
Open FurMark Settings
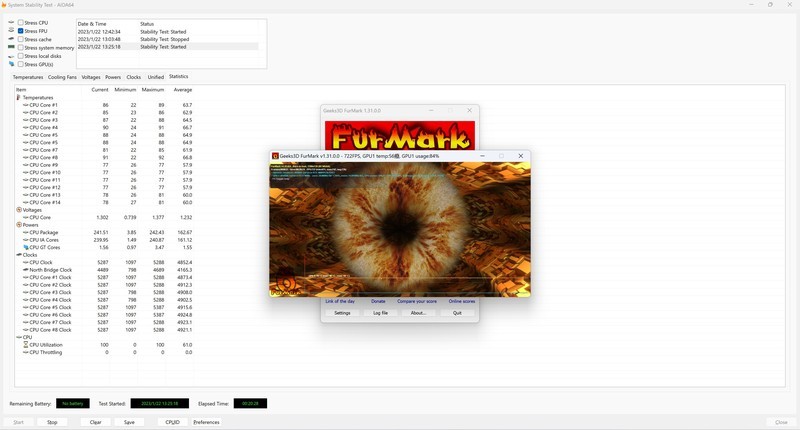pyautogui.click(x=342, y=313)
